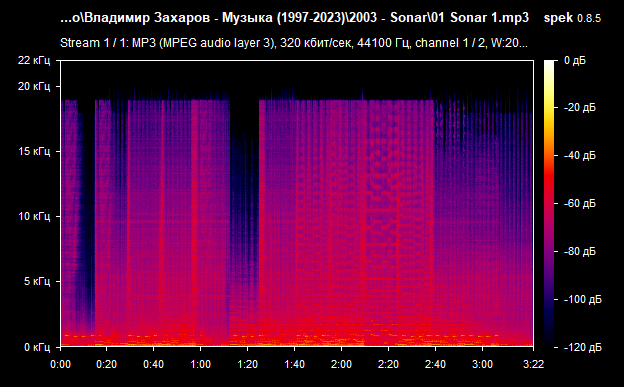Click the 1:20 time axis marker
The image size is (624, 387).
tap(248, 364)
